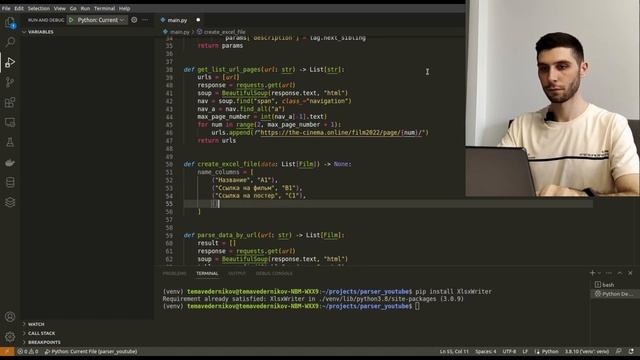Click the feedback icon in status bar
The height and width of the screenshot is (360, 640).
click(619, 351)
